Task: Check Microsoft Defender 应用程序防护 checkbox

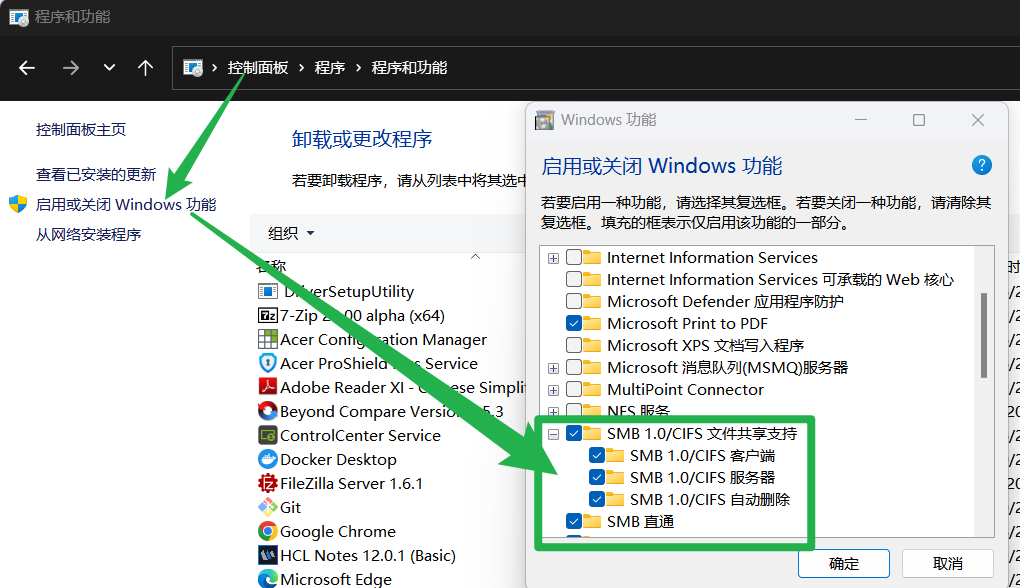Action: [x=574, y=301]
